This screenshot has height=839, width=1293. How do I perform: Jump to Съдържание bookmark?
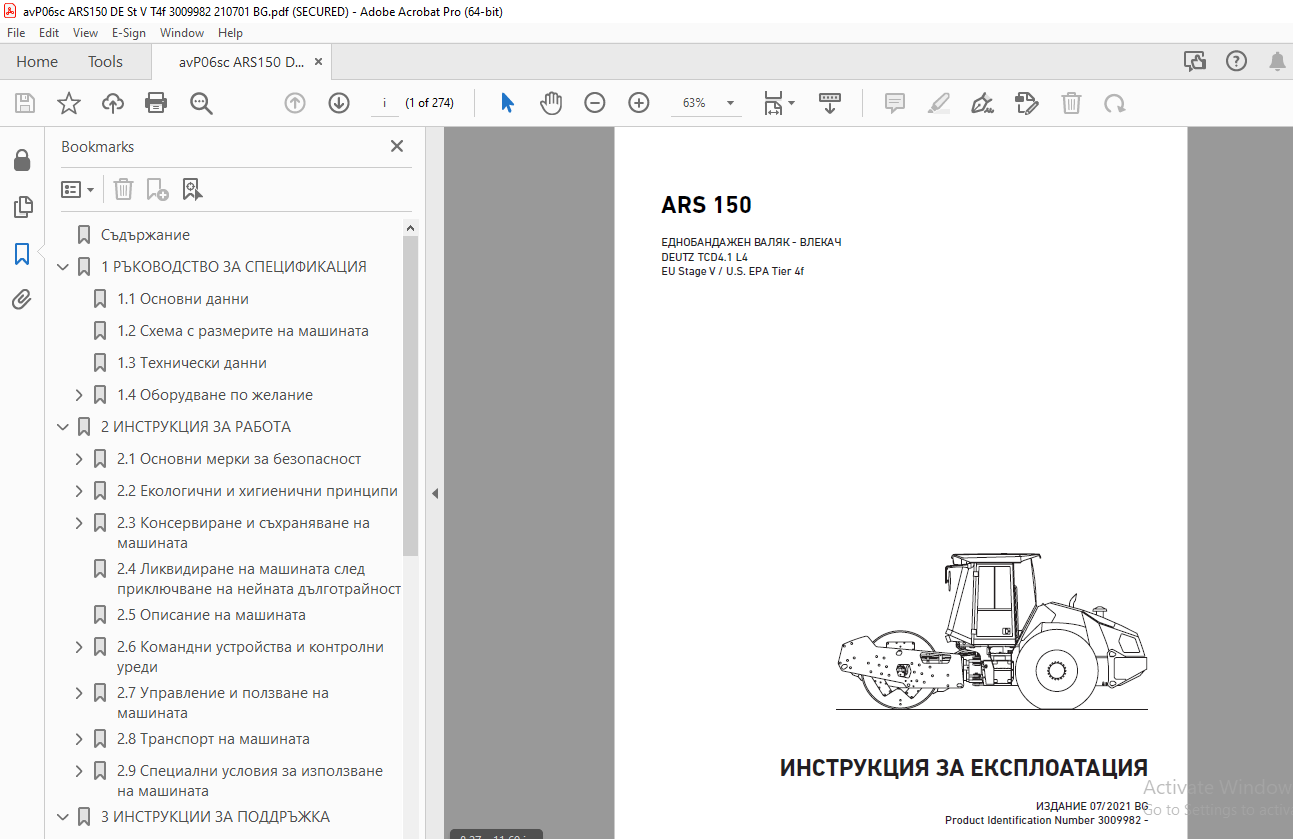point(145,235)
